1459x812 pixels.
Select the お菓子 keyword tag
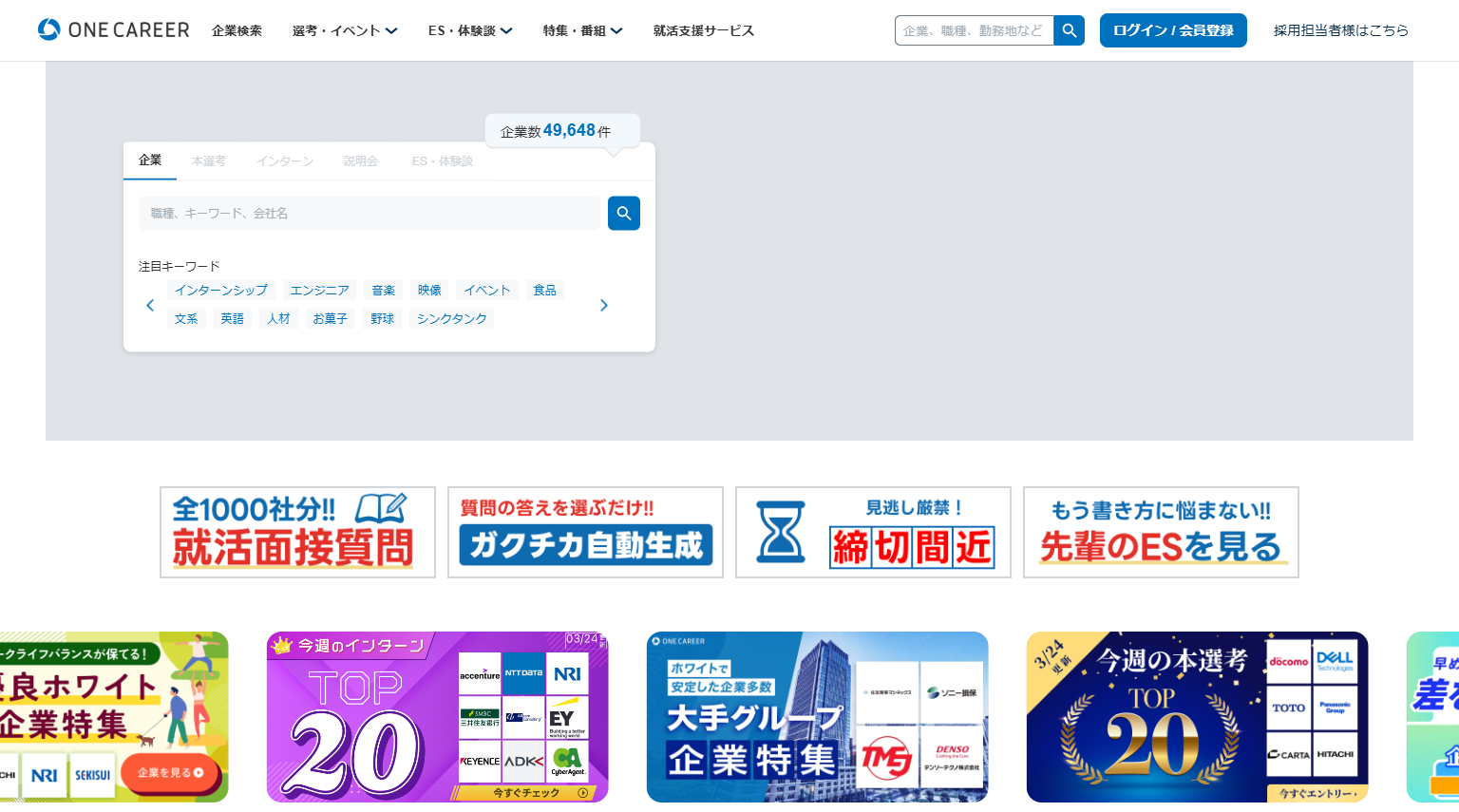click(x=331, y=319)
